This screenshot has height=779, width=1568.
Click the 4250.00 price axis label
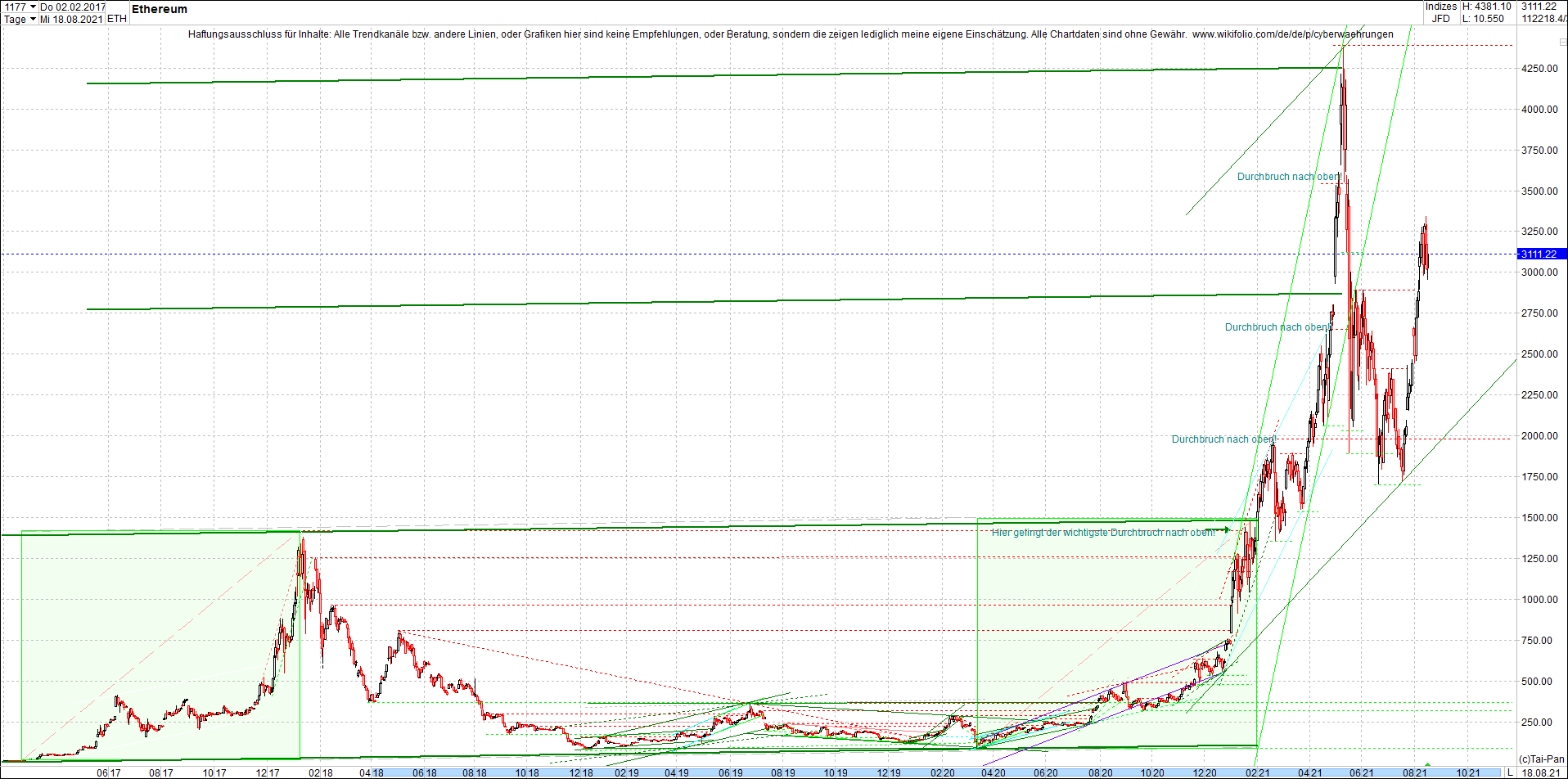click(1539, 69)
